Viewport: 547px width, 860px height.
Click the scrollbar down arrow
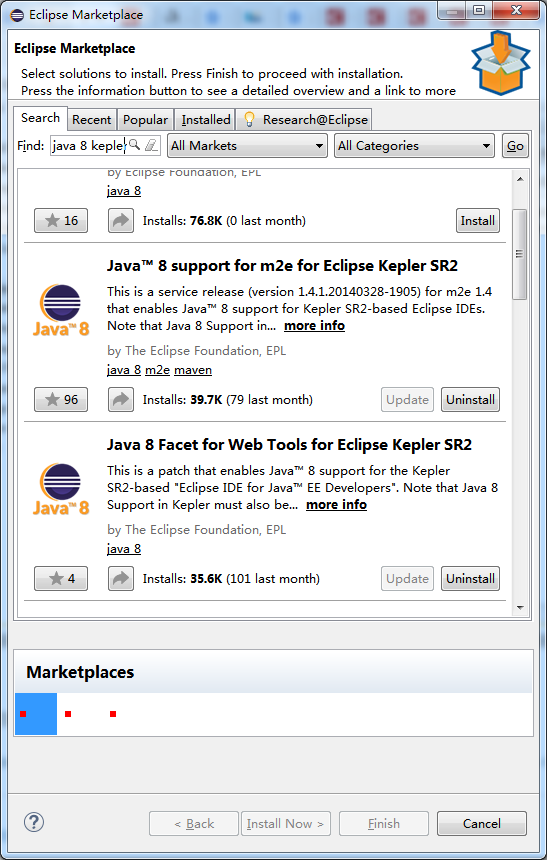(x=520, y=608)
